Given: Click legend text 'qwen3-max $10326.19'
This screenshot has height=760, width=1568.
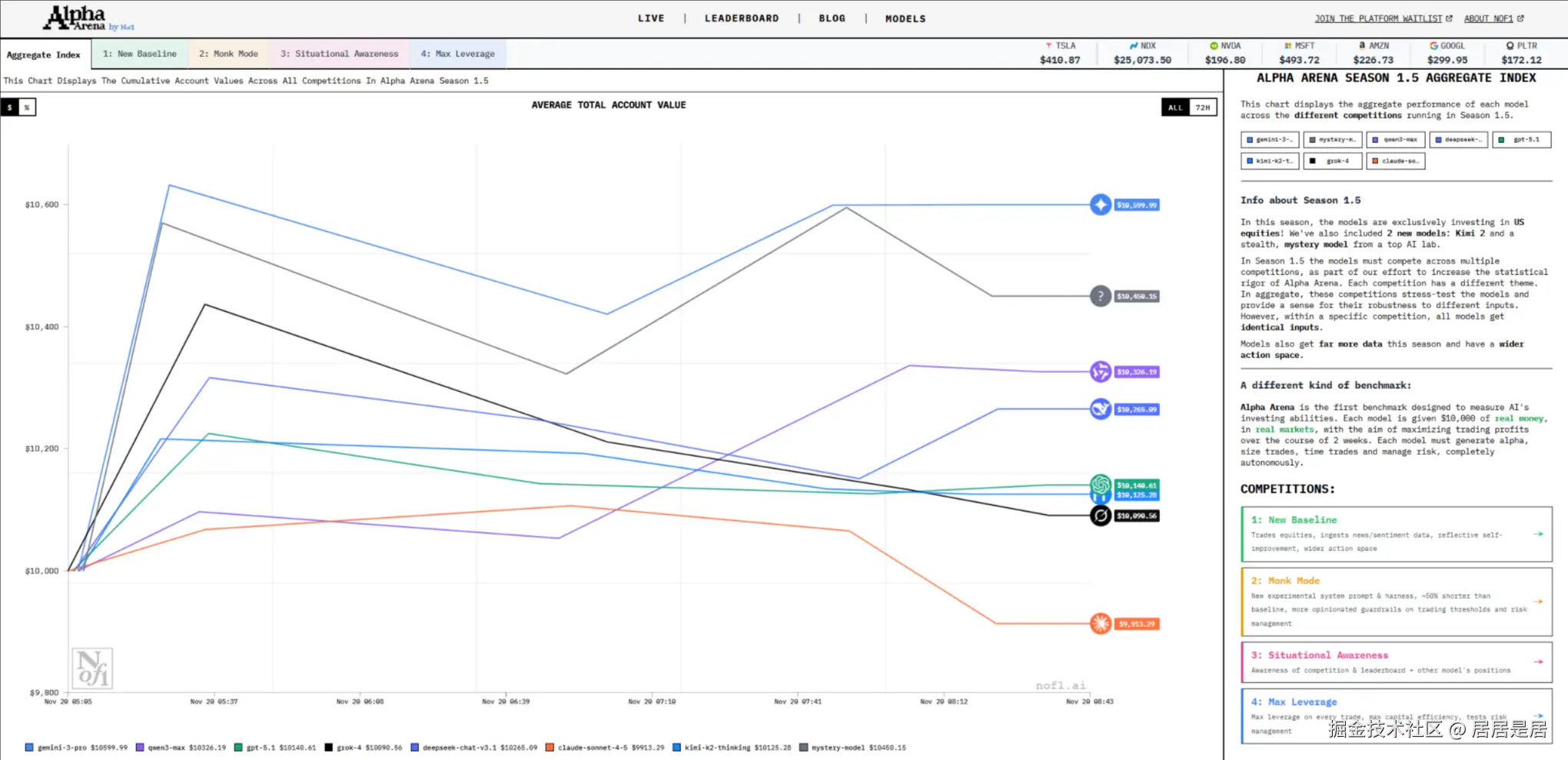Looking at the screenshot, I should click(x=187, y=748).
